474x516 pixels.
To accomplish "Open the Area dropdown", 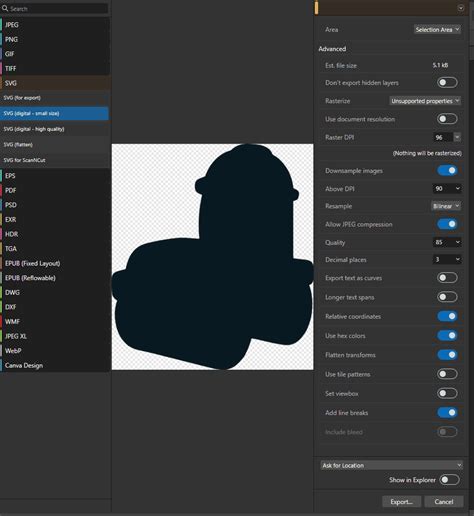I will pyautogui.click(x=437, y=30).
